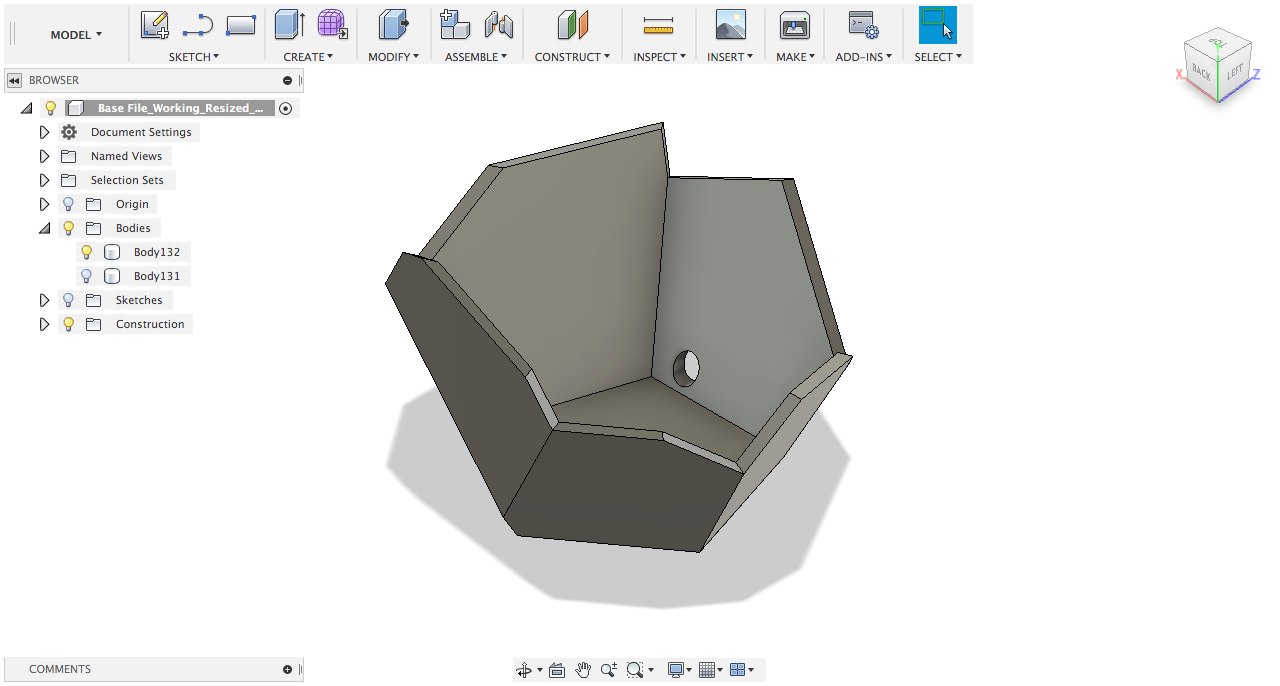Image resolution: width=1280 pixels, height=686 pixels.
Task: Toggle Origin folder visibility bulb
Action: [69, 204]
